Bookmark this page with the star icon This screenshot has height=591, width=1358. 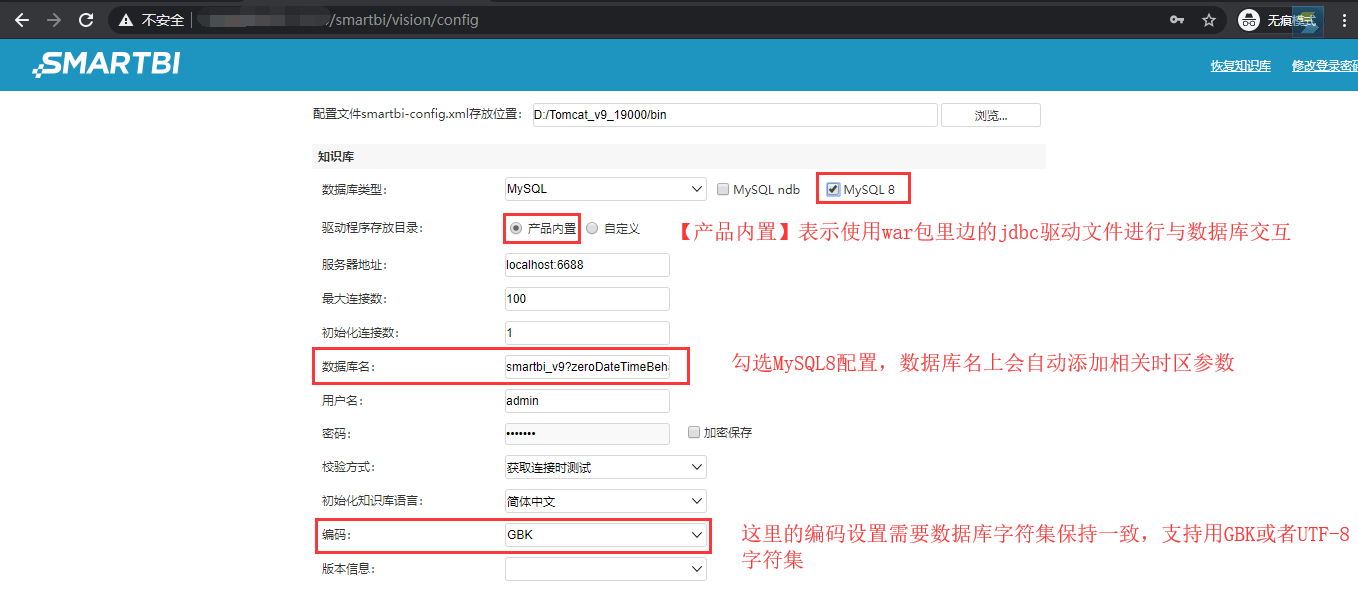pyautogui.click(x=1209, y=20)
